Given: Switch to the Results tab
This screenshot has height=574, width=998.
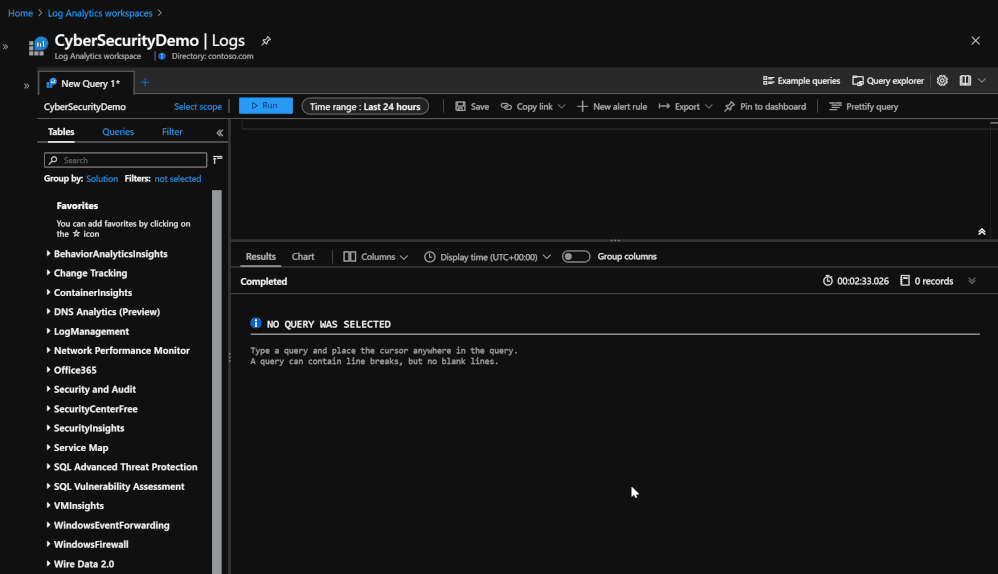Looking at the screenshot, I should click(x=260, y=256).
